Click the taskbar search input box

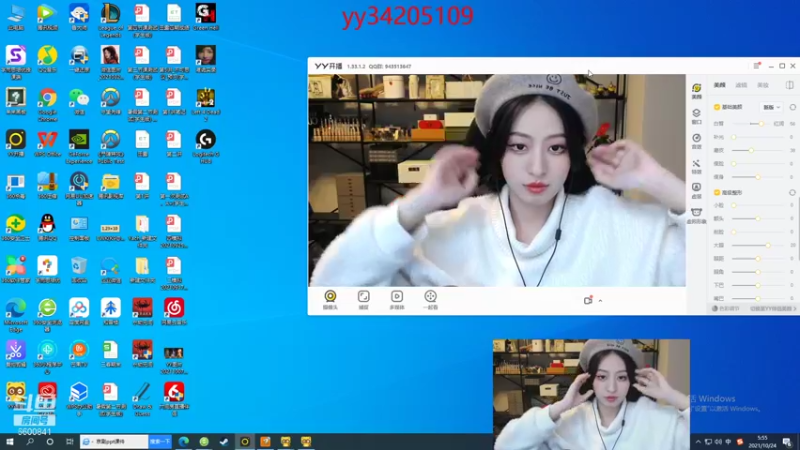[x=114, y=441]
